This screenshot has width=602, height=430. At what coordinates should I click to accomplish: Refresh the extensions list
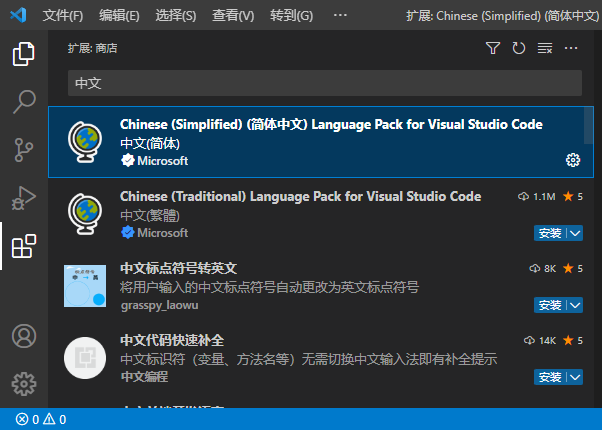[519, 48]
